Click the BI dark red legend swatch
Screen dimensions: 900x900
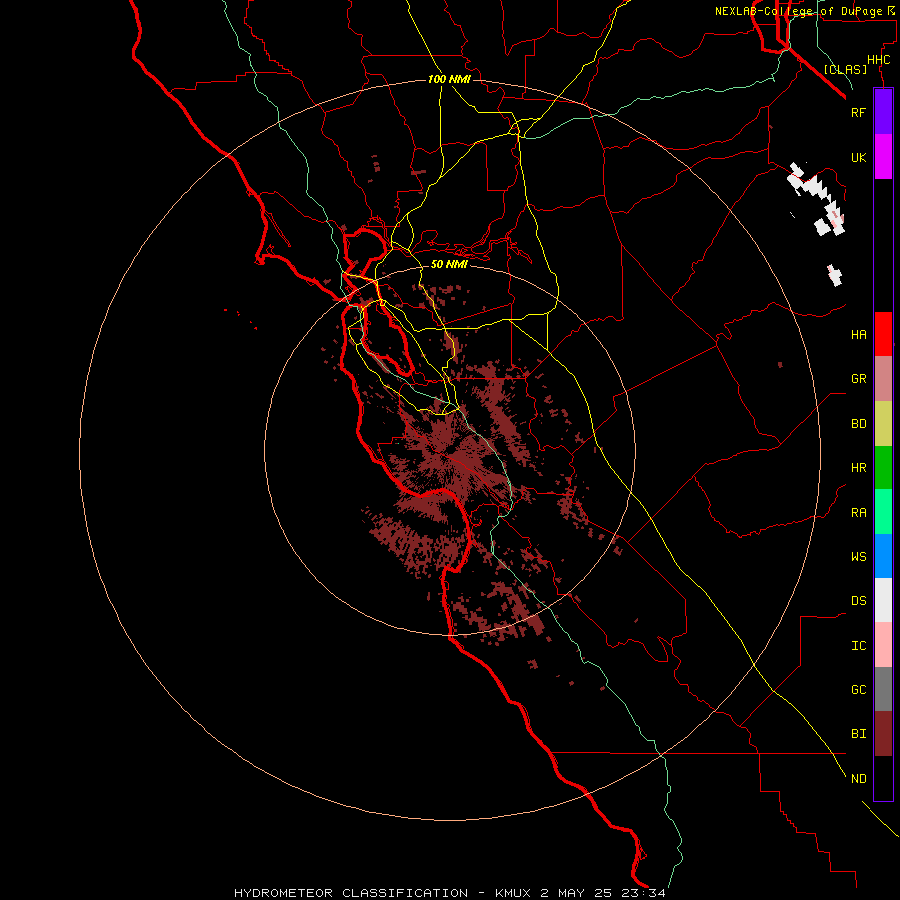(x=883, y=734)
